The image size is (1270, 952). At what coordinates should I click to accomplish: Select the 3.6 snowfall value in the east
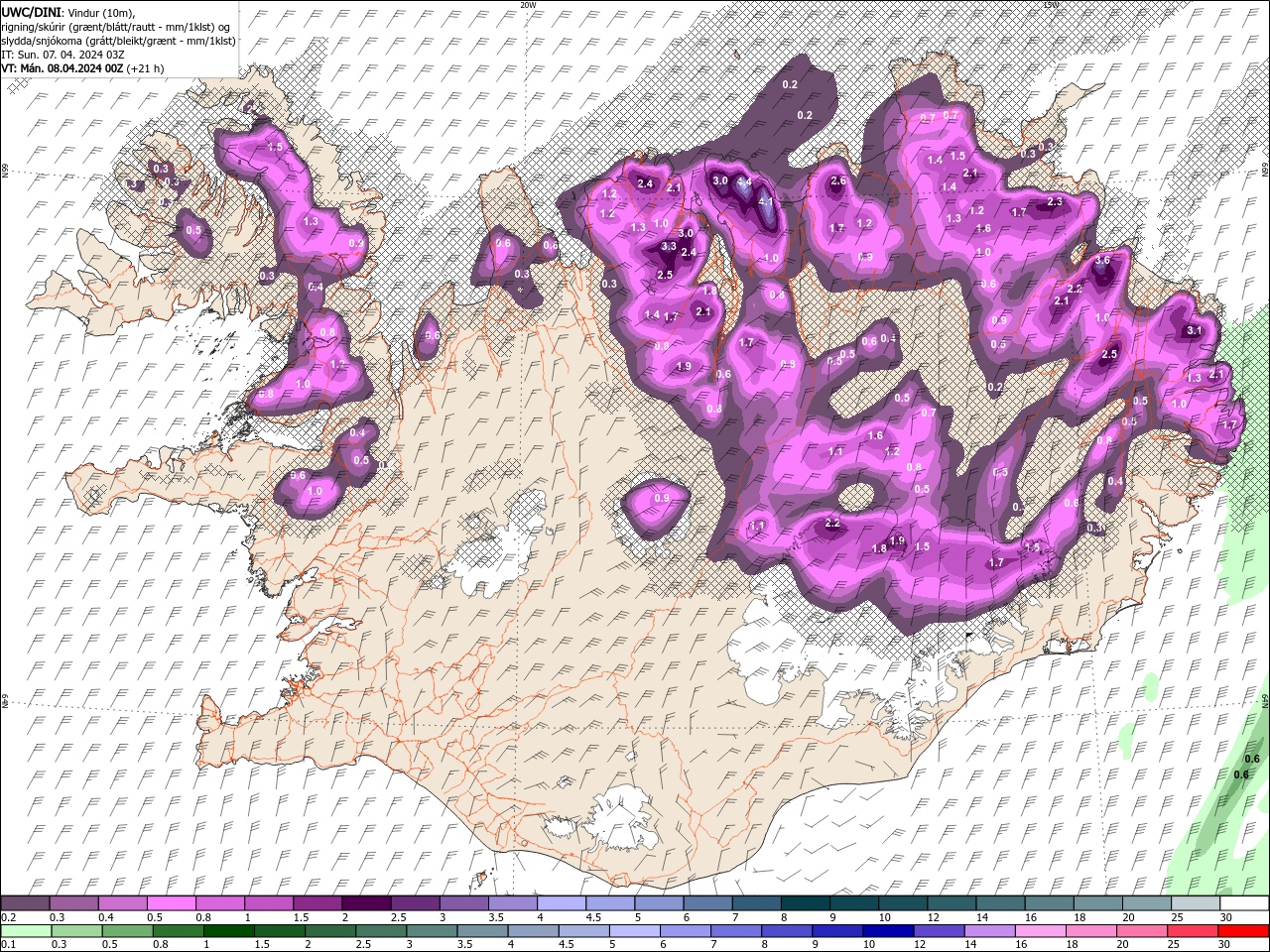click(x=1102, y=260)
